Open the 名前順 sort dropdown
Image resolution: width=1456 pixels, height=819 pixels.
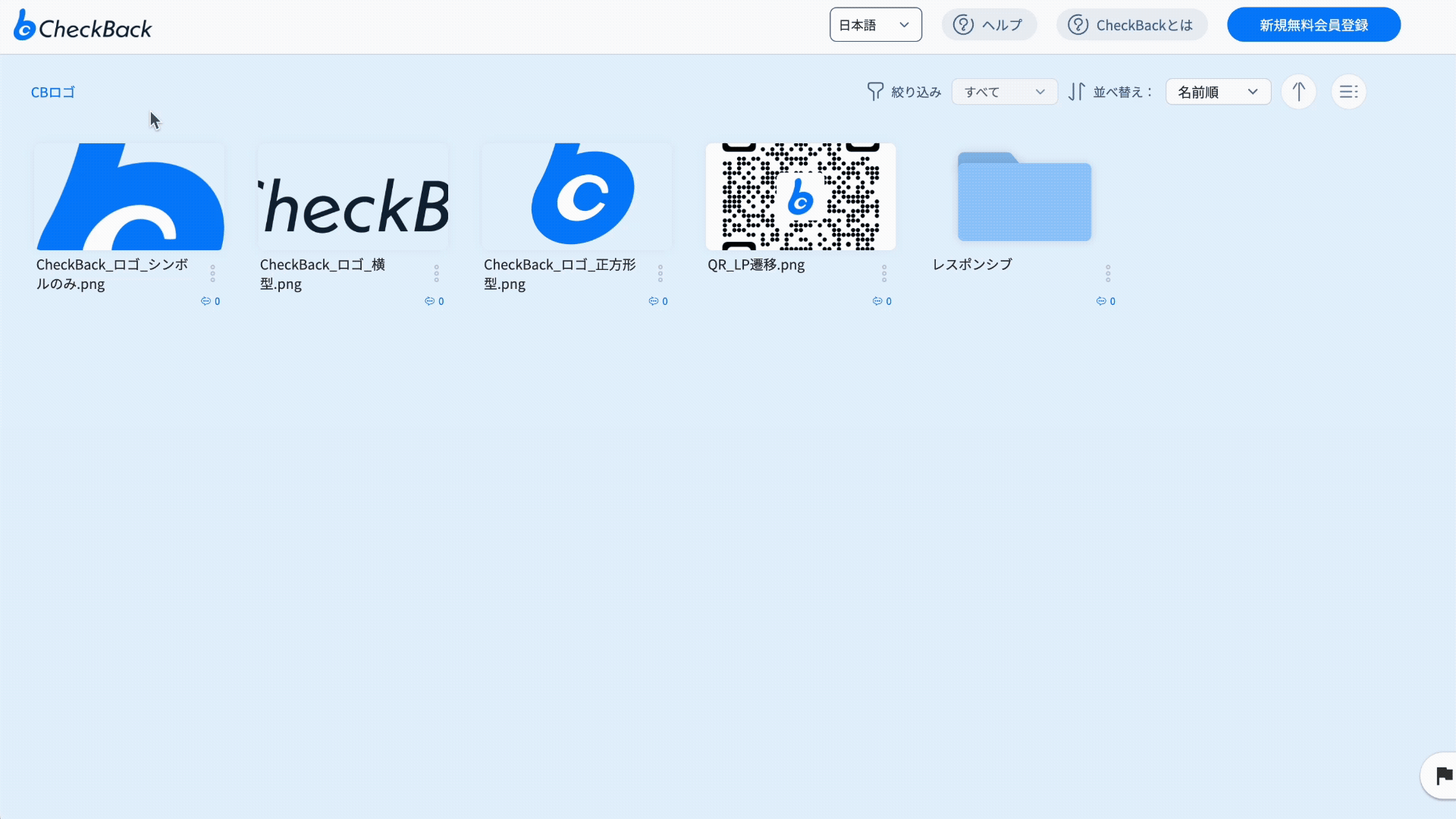tap(1217, 92)
